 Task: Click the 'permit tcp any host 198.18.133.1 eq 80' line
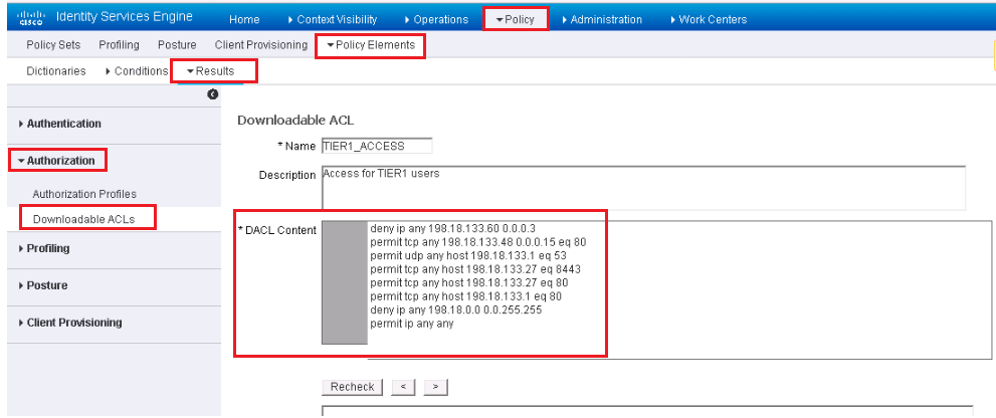tap(466, 297)
